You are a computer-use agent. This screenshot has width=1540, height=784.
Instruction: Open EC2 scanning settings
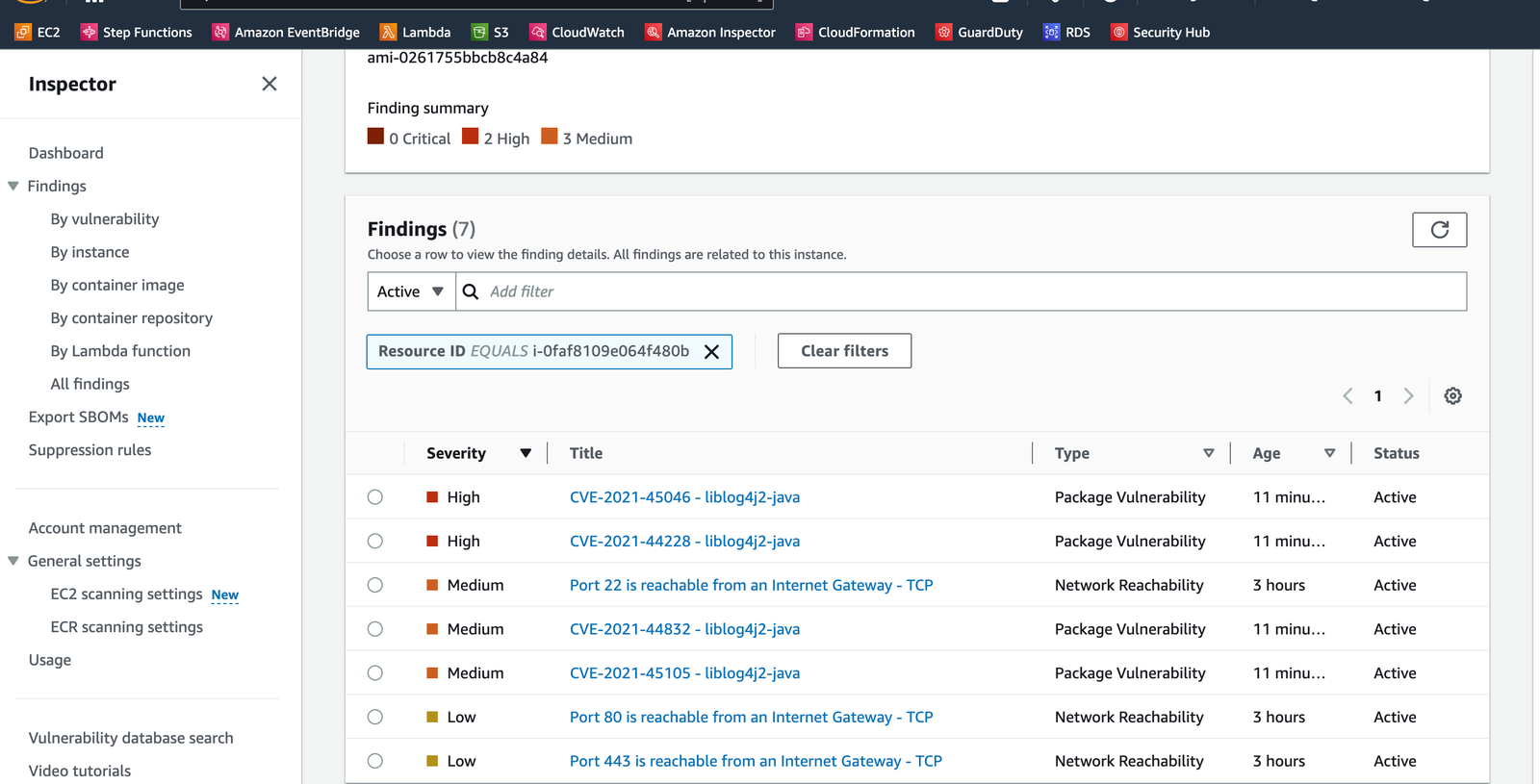tap(126, 594)
